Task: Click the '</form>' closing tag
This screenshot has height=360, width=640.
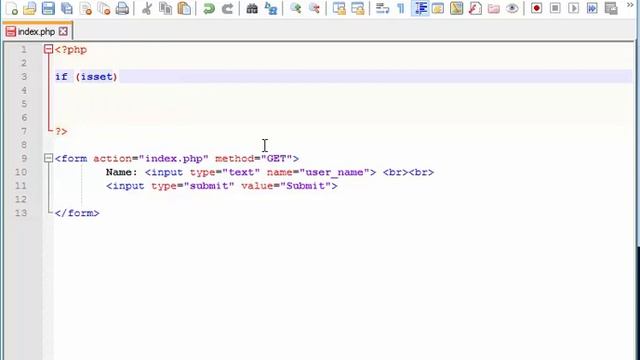Action: point(77,213)
